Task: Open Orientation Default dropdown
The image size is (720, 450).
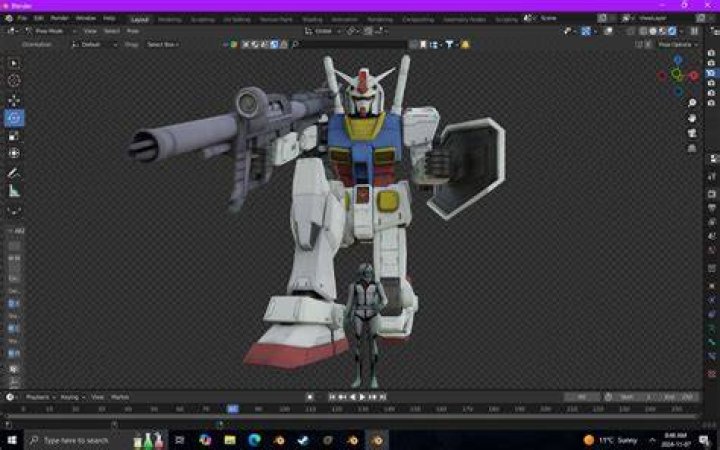Action: pyautogui.click(x=94, y=45)
